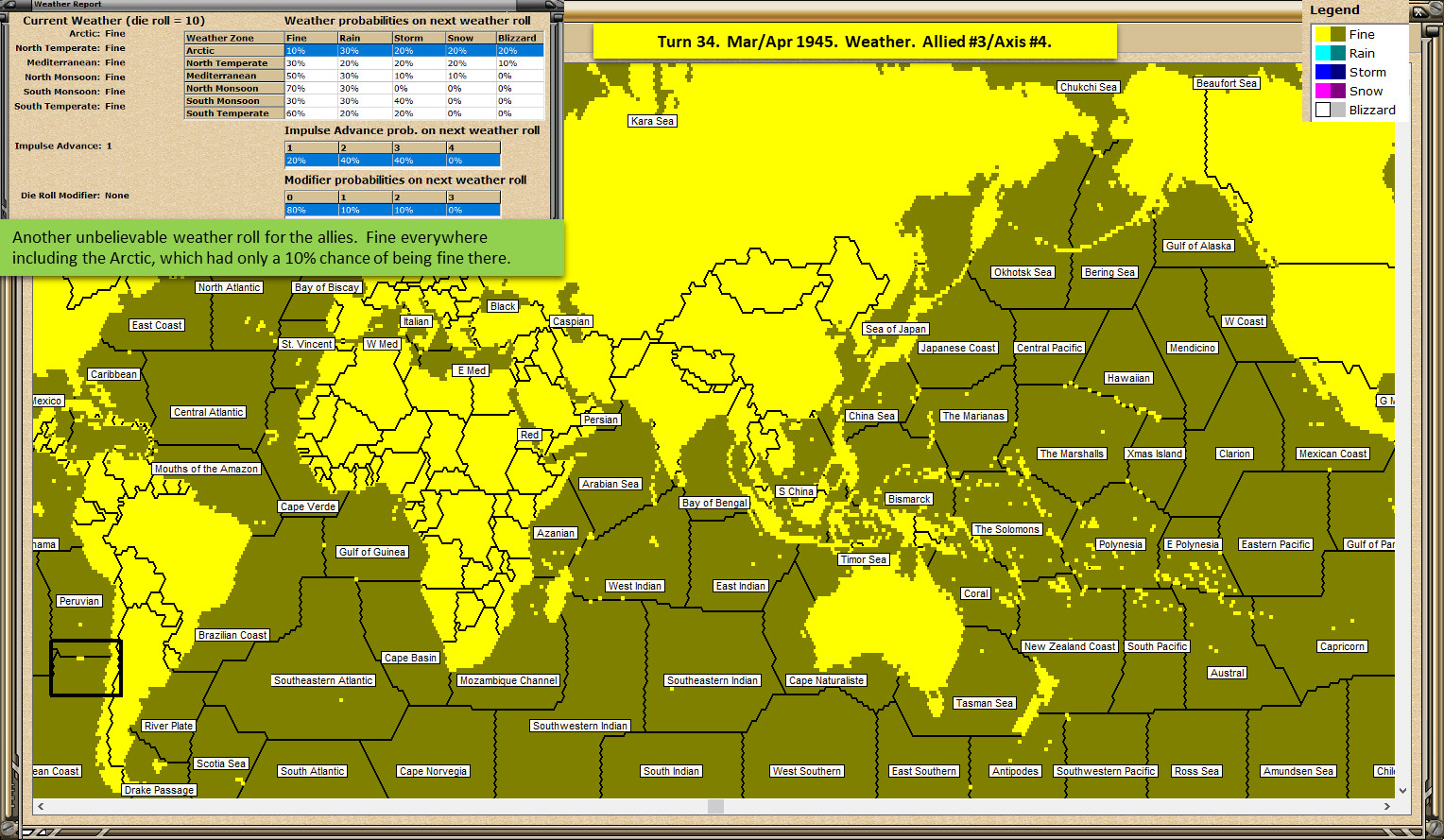Click the scroll down arrow beside the map
Viewport: 1444px width, 840px height.
tap(1402, 791)
